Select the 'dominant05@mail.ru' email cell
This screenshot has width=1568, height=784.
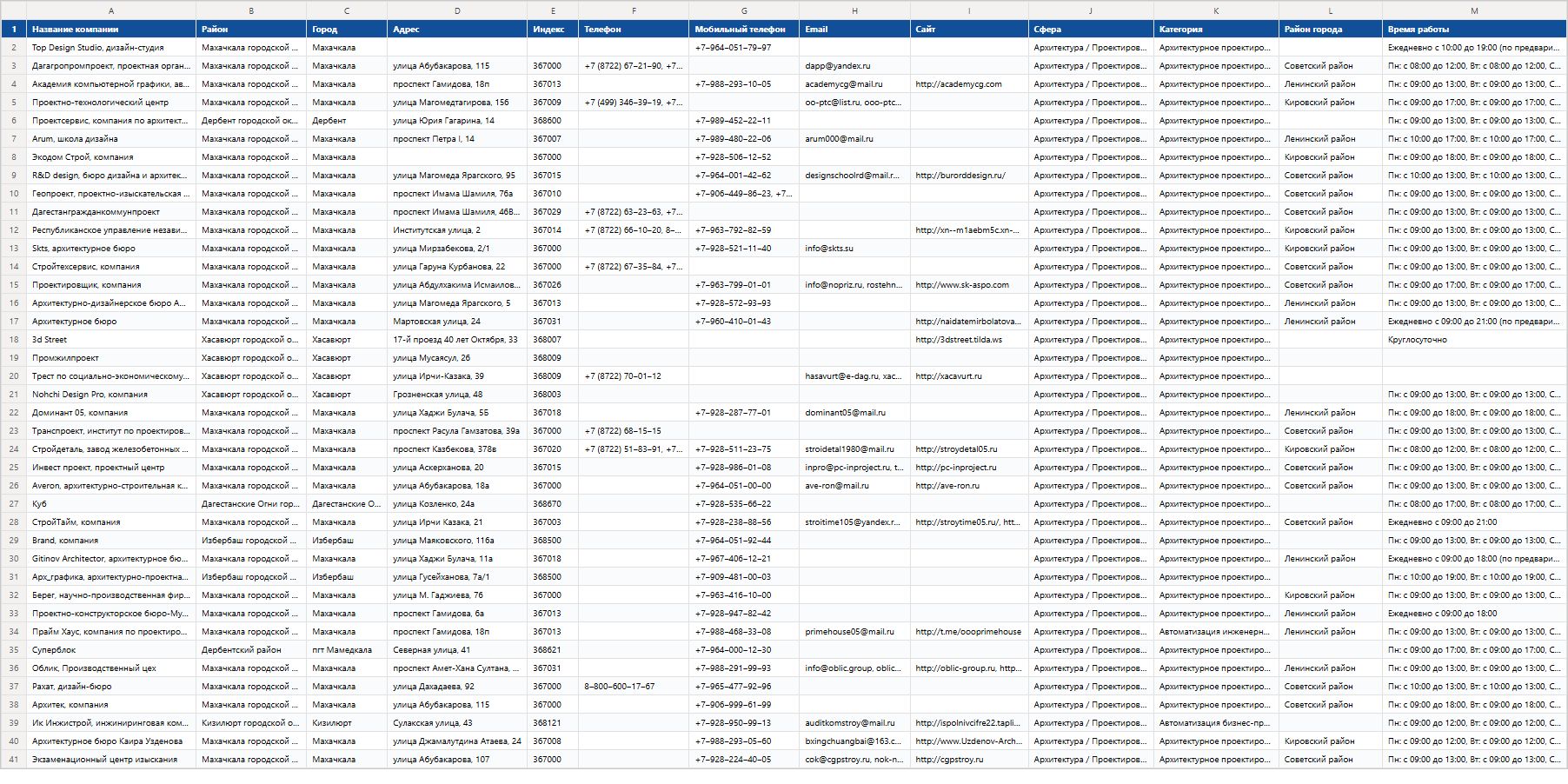pos(854,413)
